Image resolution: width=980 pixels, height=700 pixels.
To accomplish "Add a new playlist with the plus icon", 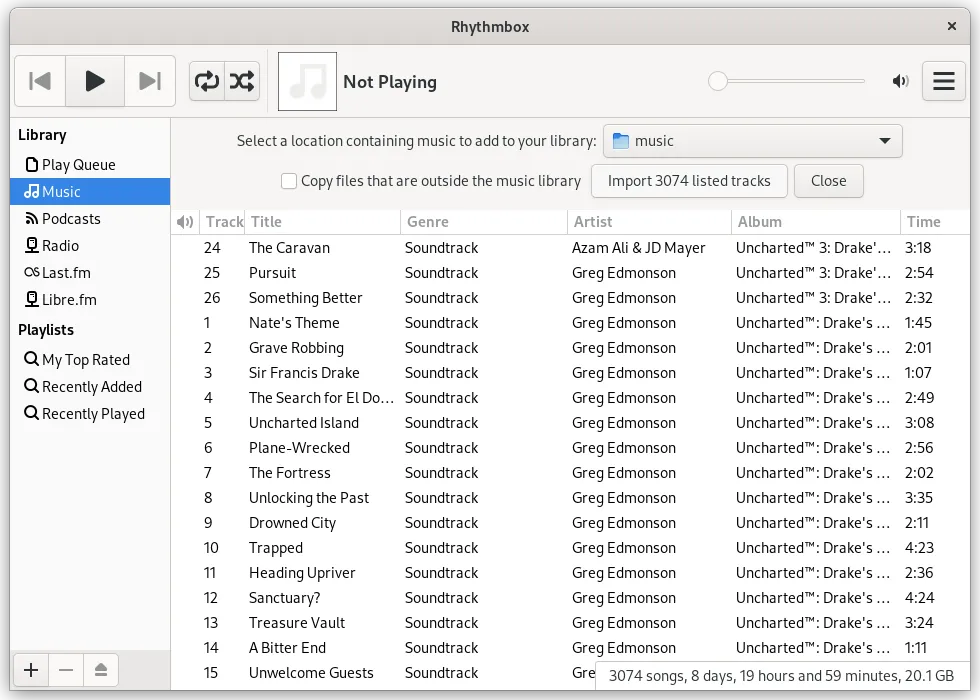I will tap(30, 670).
